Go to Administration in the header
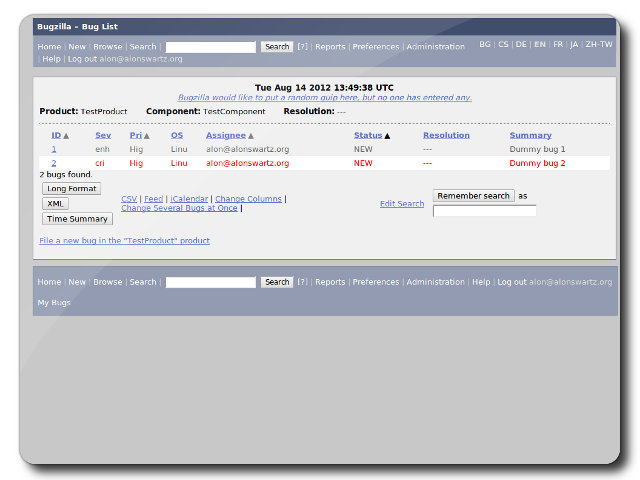Screen dimensions: 640x480 point(435,47)
